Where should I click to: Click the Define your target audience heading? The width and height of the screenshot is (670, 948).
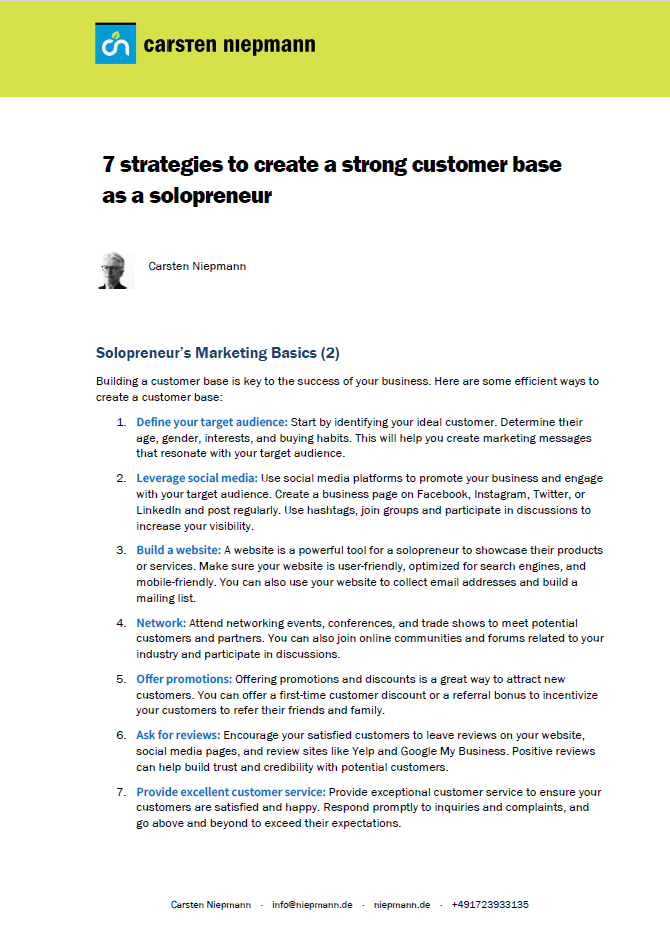tap(212, 422)
